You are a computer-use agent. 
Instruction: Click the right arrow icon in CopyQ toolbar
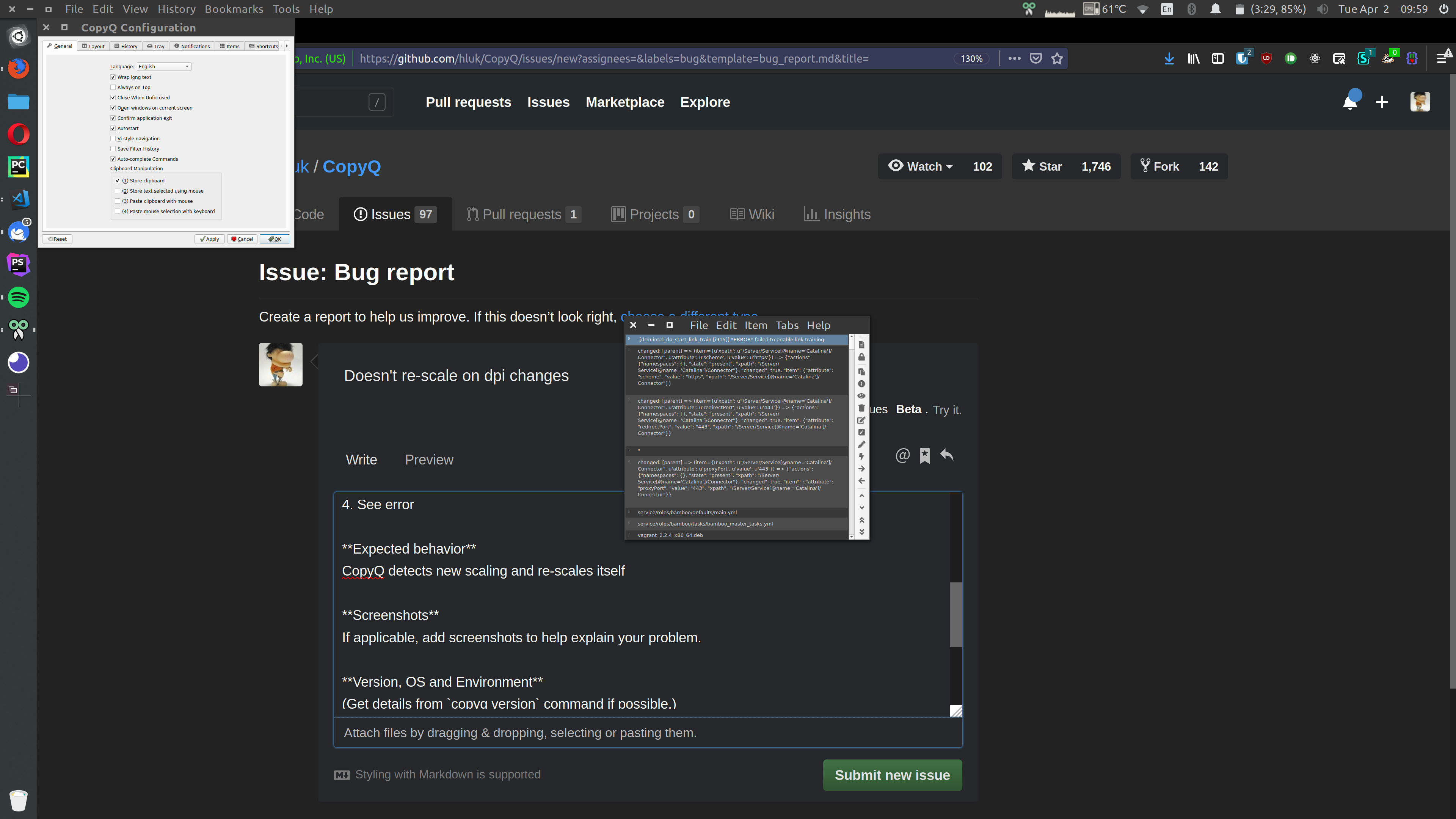pyautogui.click(x=861, y=469)
